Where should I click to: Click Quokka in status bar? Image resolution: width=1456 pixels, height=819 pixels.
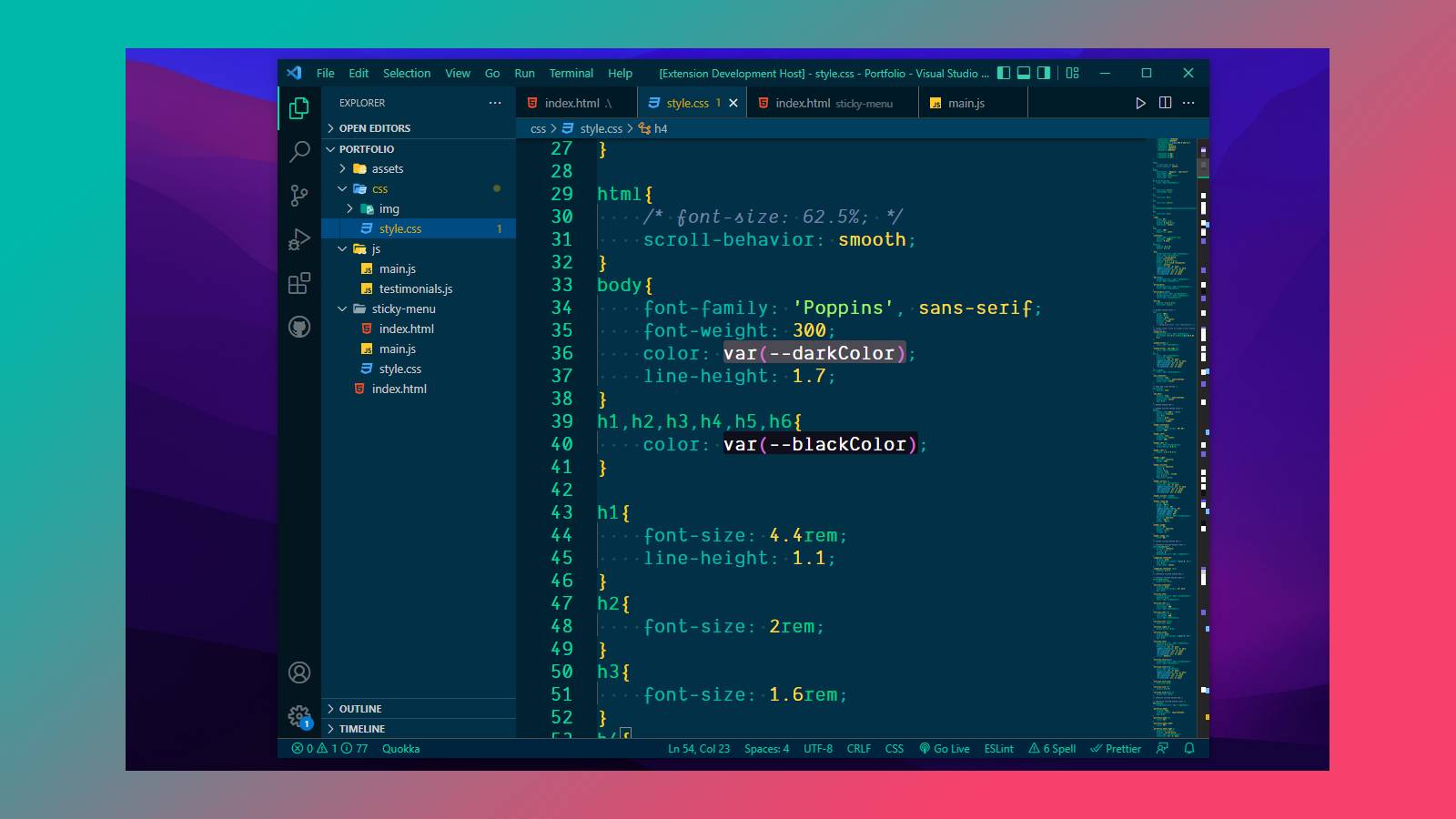[x=400, y=748]
